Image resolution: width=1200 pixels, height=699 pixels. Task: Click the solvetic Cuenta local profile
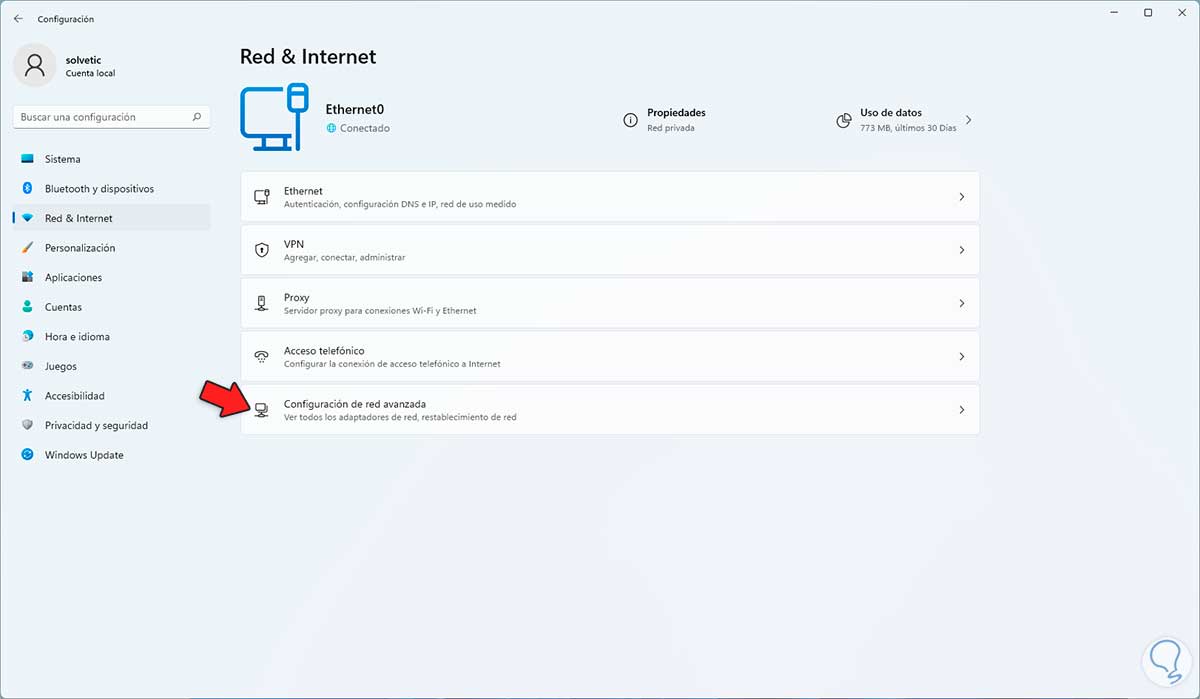tap(64, 65)
